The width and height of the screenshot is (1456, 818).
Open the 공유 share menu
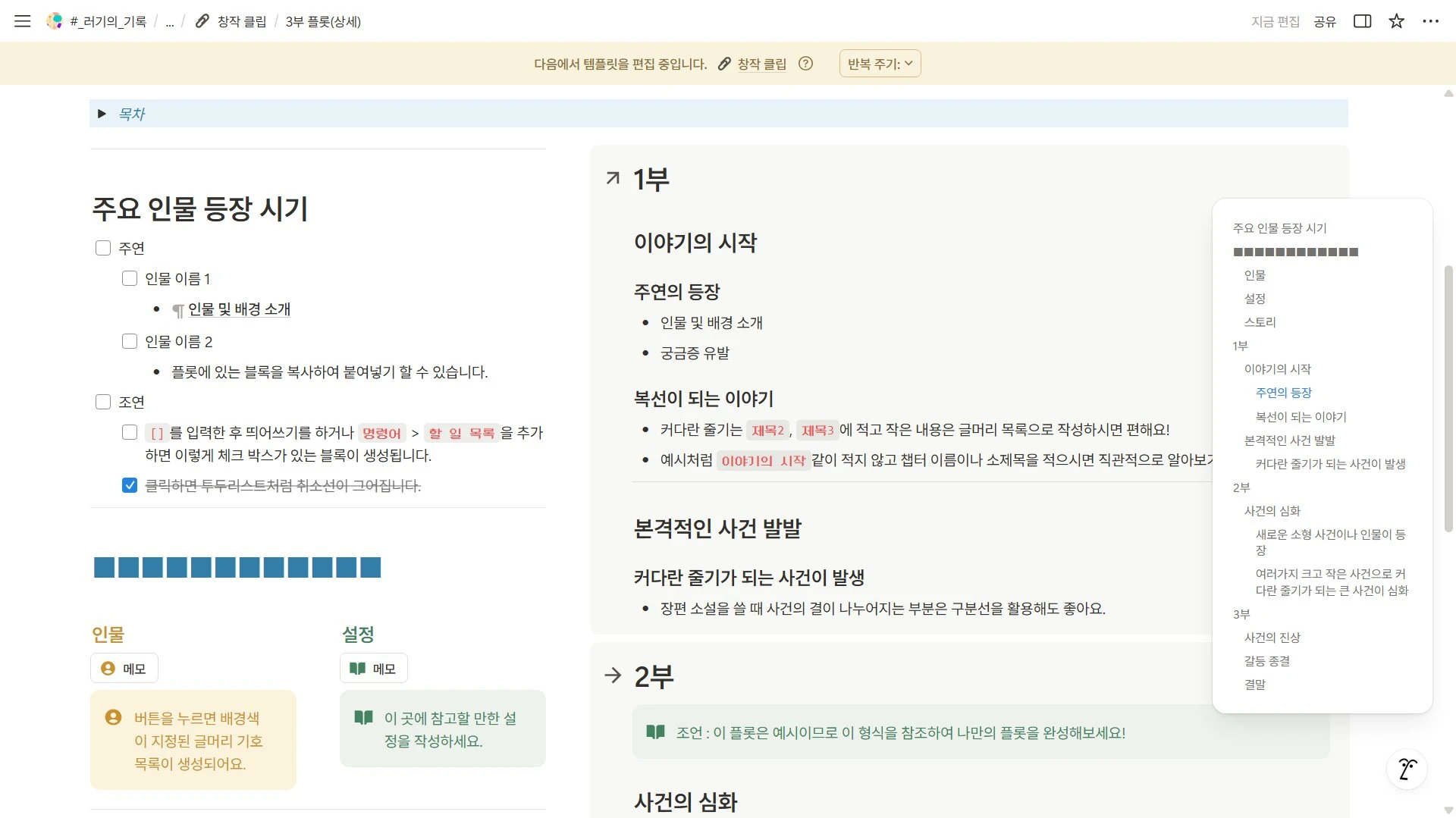[1324, 22]
